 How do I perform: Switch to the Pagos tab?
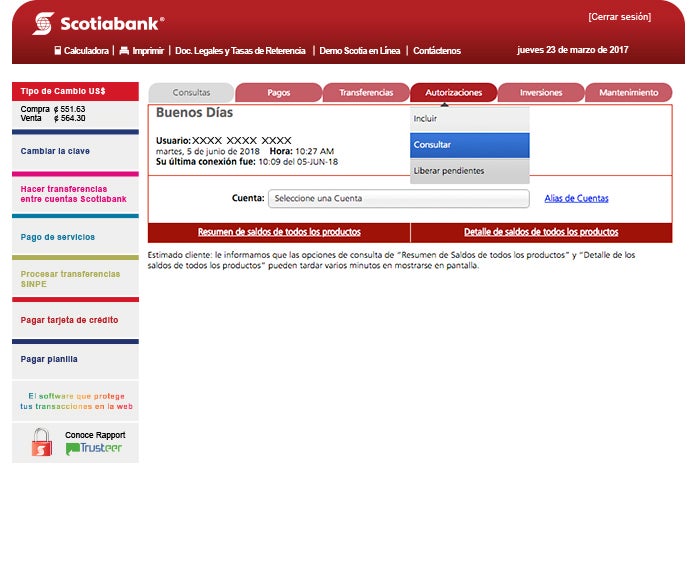(278, 93)
